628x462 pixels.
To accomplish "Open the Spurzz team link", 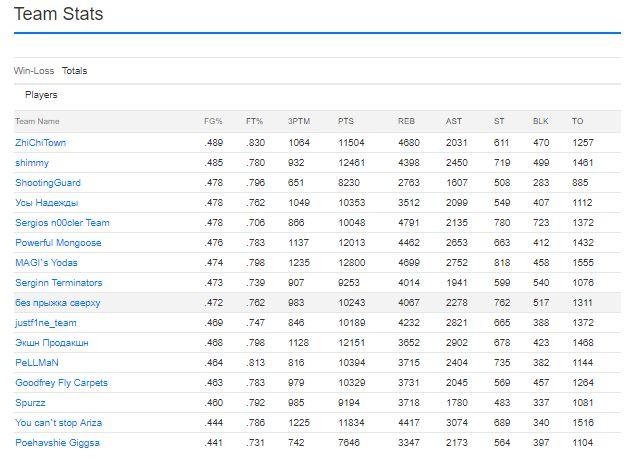I will [x=30, y=403].
